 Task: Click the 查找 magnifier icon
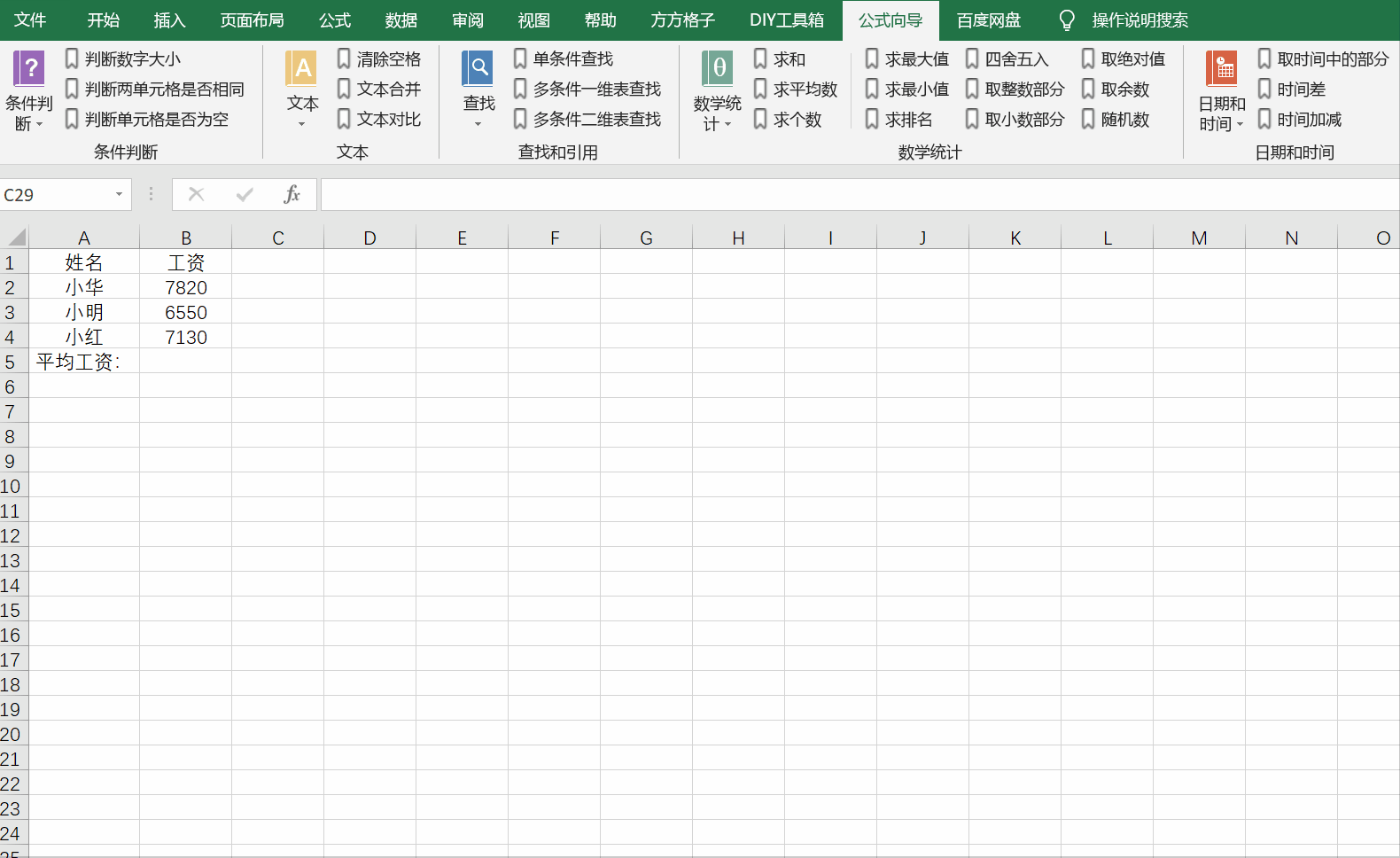tap(478, 68)
